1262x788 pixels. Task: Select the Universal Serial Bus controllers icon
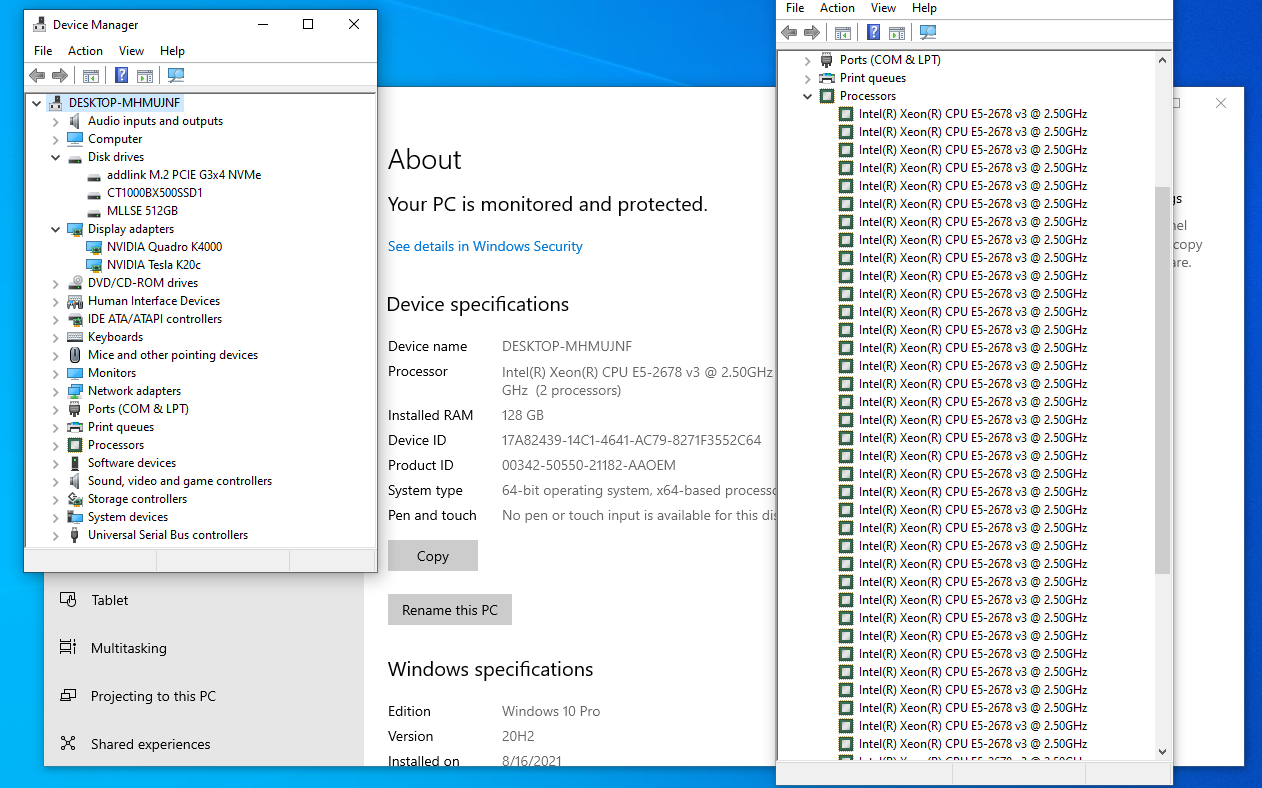pyautogui.click(x=75, y=535)
